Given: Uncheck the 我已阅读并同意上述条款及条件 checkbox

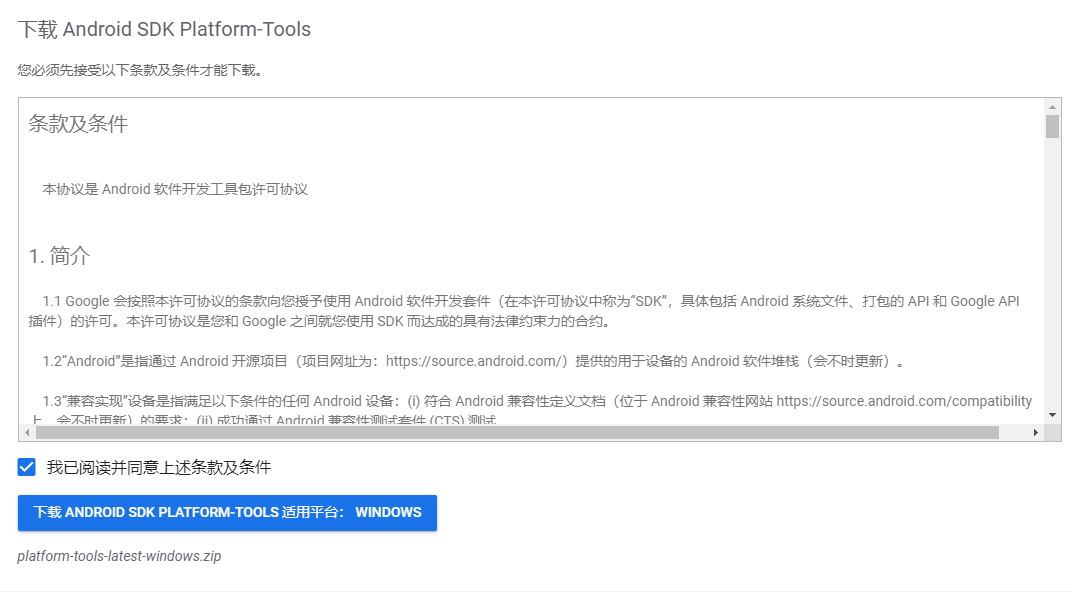Looking at the screenshot, I should (27, 468).
